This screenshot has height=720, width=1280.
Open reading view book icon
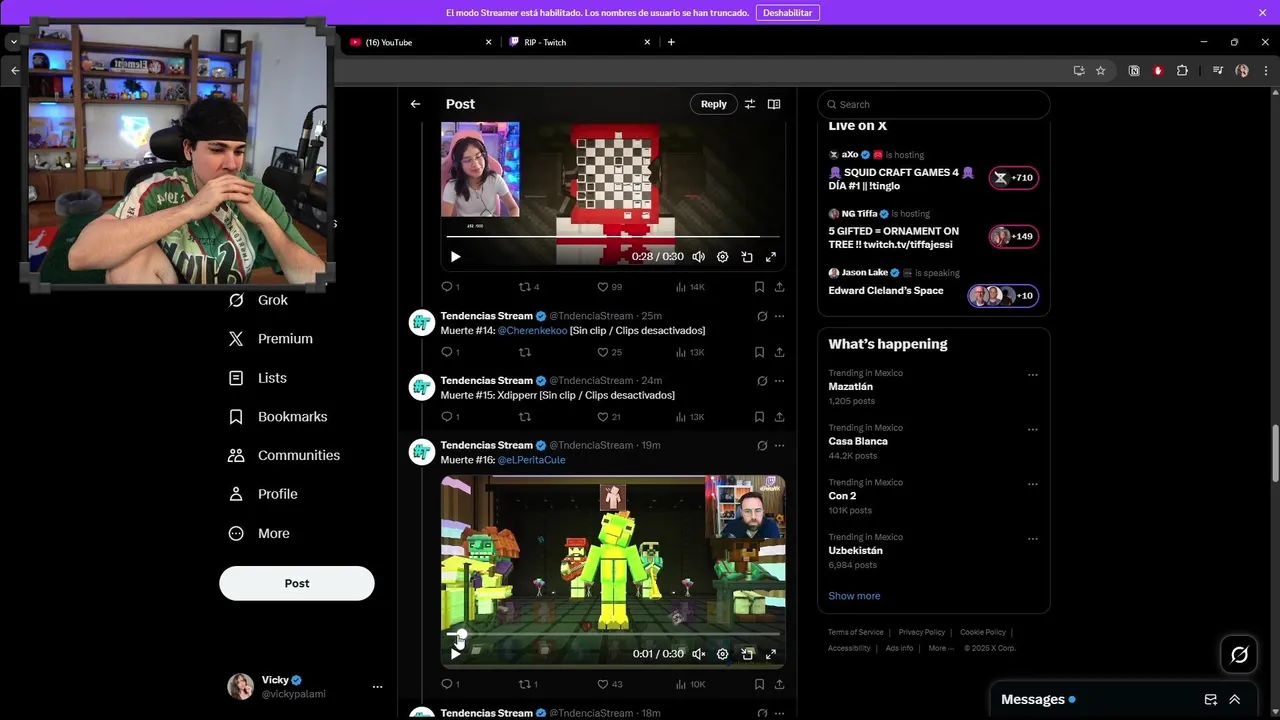(x=774, y=104)
